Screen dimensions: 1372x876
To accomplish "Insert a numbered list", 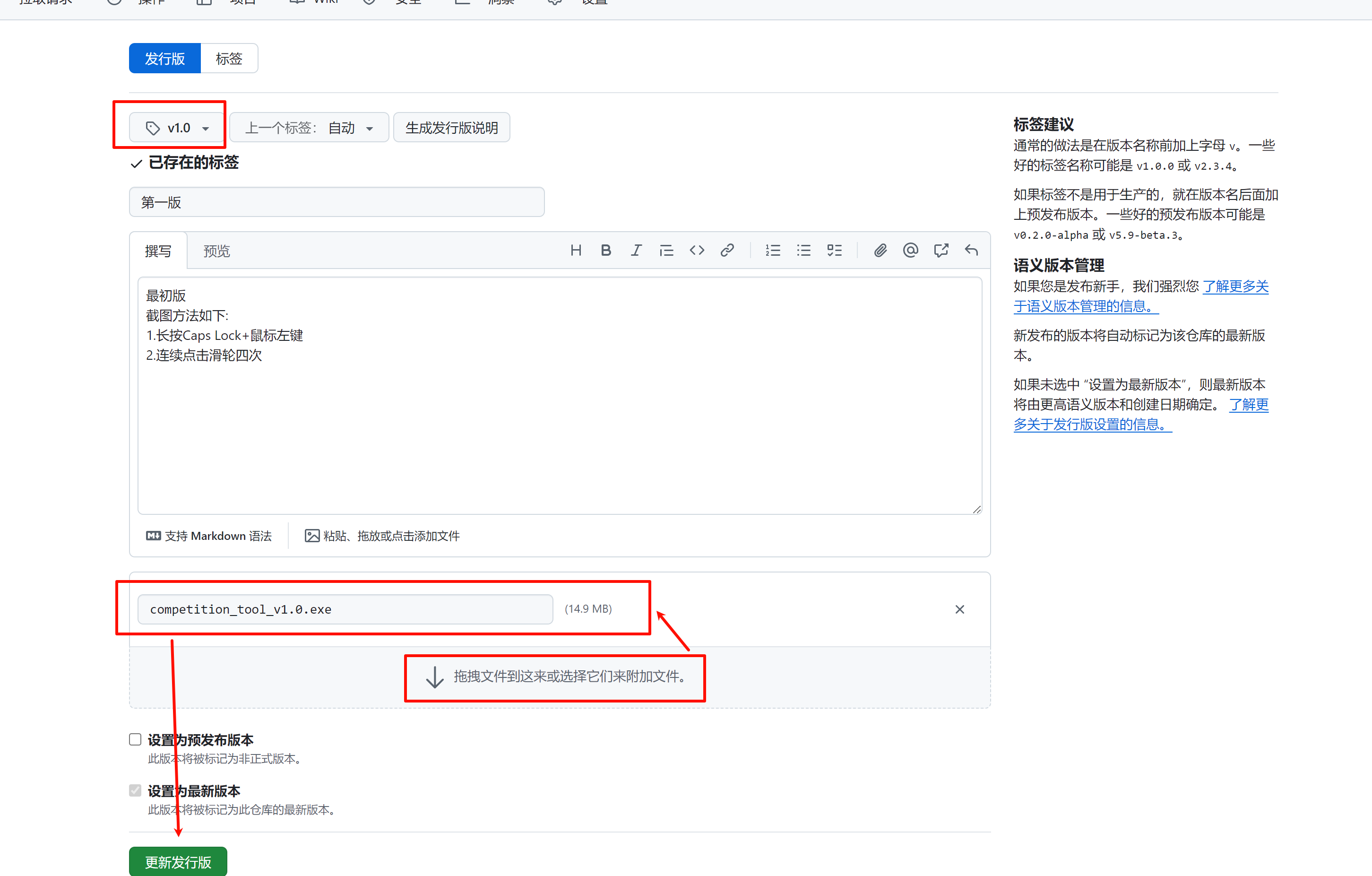I will click(x=773, y=250).
